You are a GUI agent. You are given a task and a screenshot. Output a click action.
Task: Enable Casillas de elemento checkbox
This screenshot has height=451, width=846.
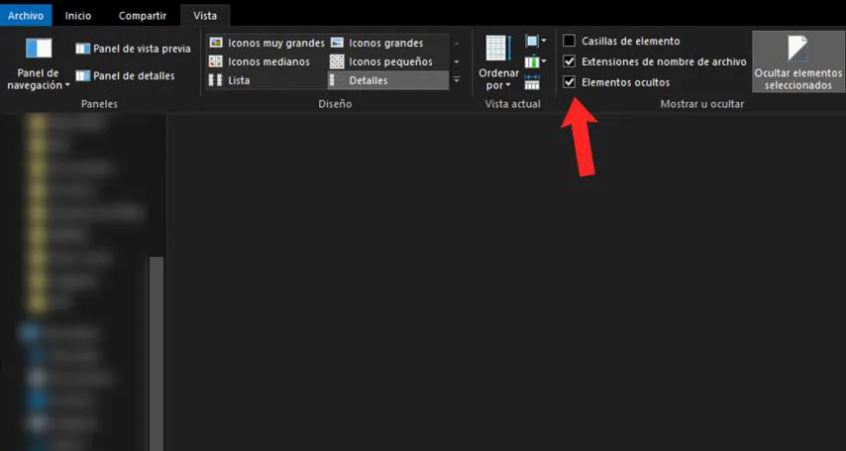[x=569, y=41]
